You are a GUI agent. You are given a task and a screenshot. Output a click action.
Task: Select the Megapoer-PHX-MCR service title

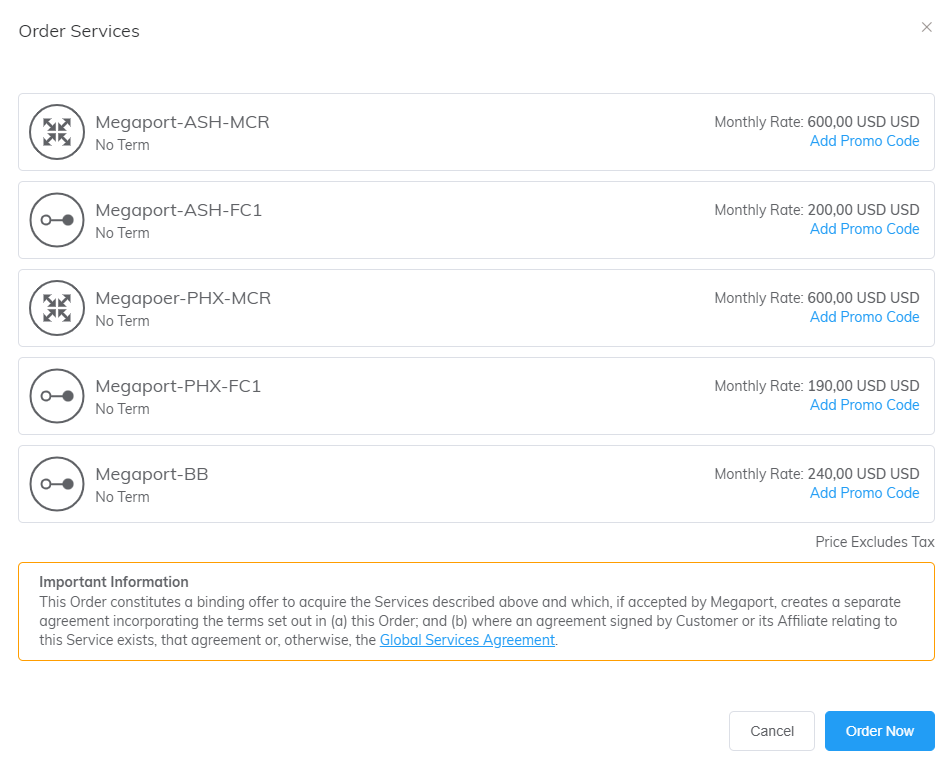183,298
